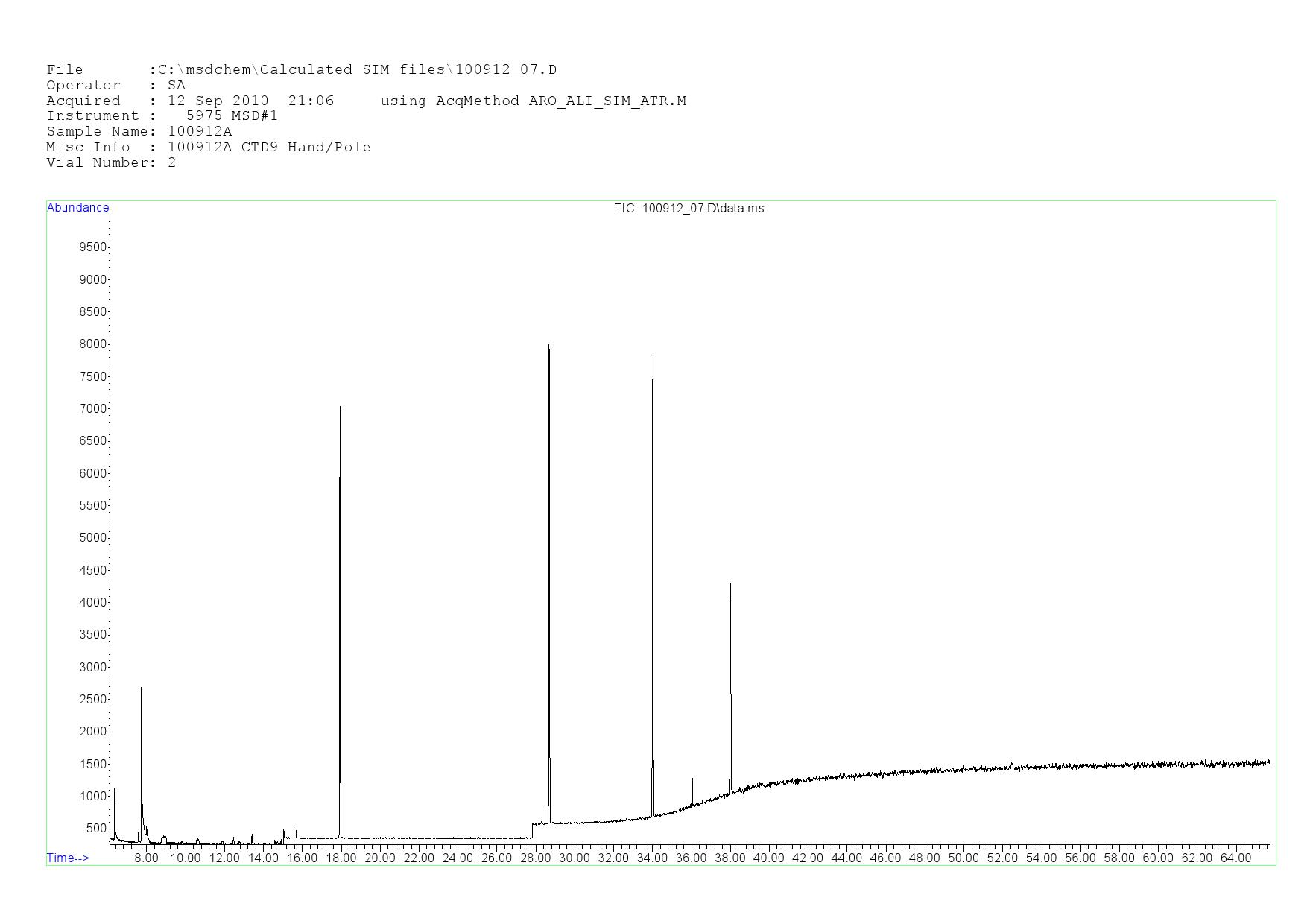The width and height of the screenshot is (1307, 924).
Task: Click the Vial Number header line
Action: (111, 163)
